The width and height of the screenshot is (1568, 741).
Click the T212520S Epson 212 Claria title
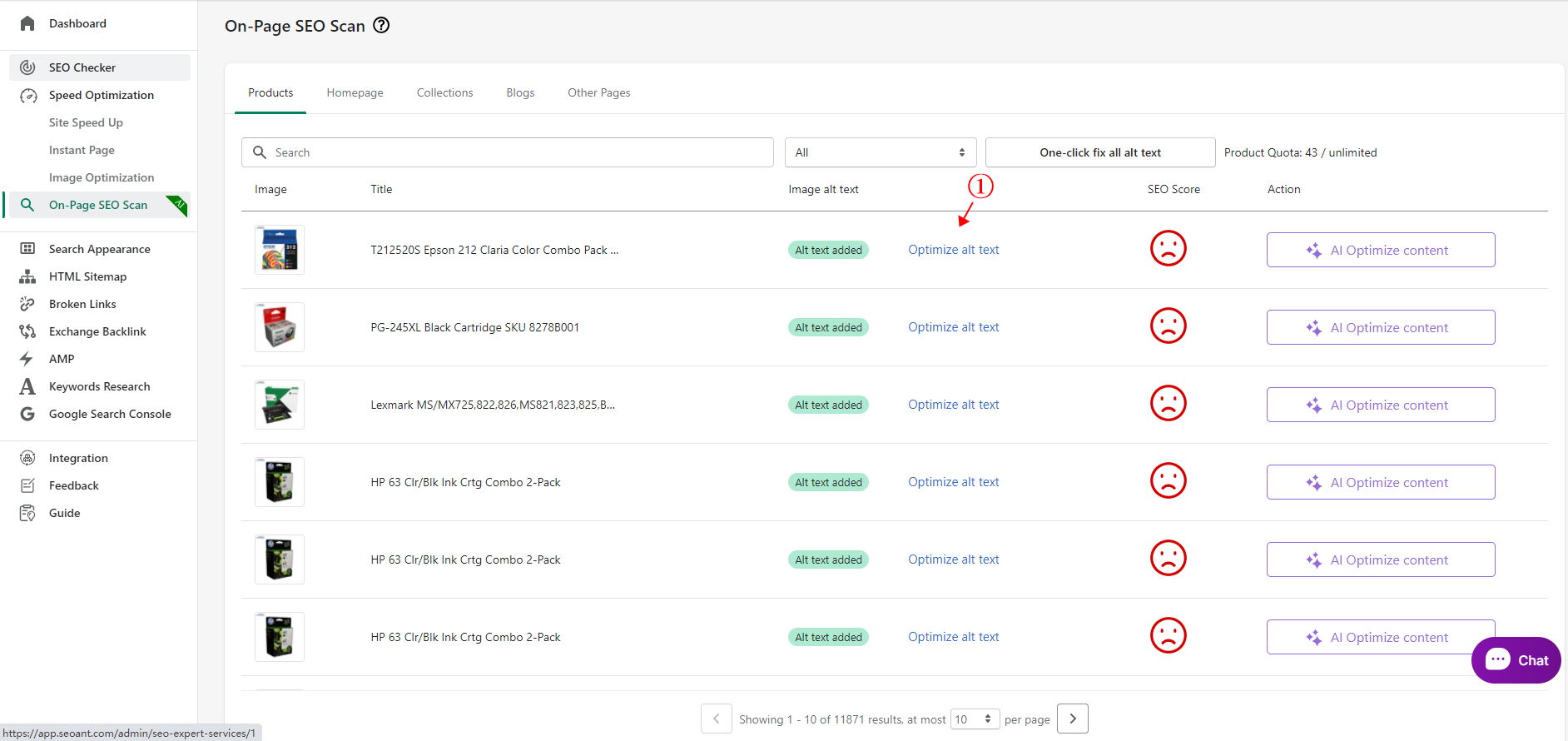494,250
